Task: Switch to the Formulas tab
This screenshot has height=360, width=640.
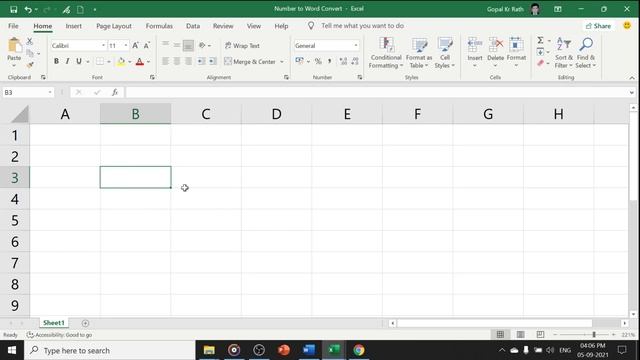Action: point(159,26)
